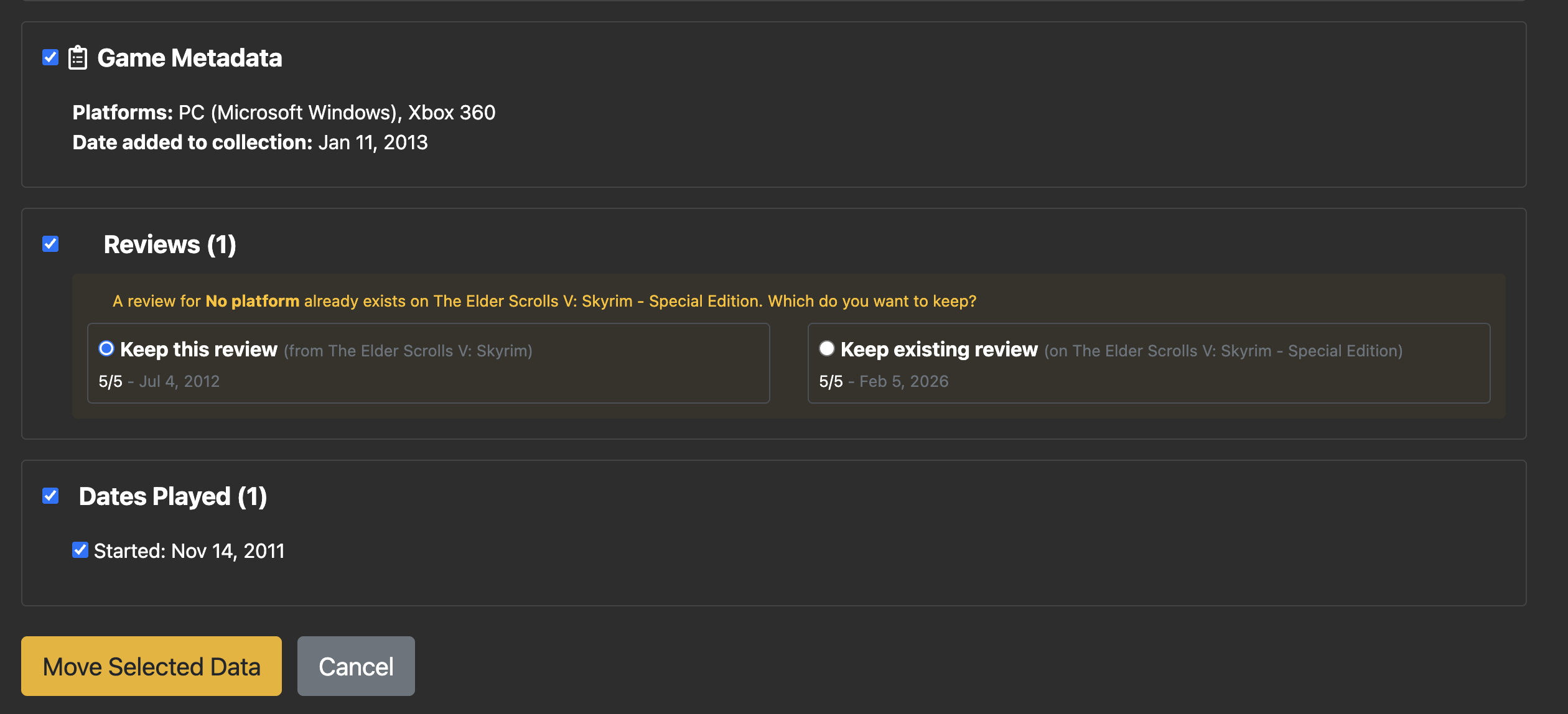Click the Game Metadata heading text
This screenshot has height=714, width=1568.
click(x=190, y=58)
